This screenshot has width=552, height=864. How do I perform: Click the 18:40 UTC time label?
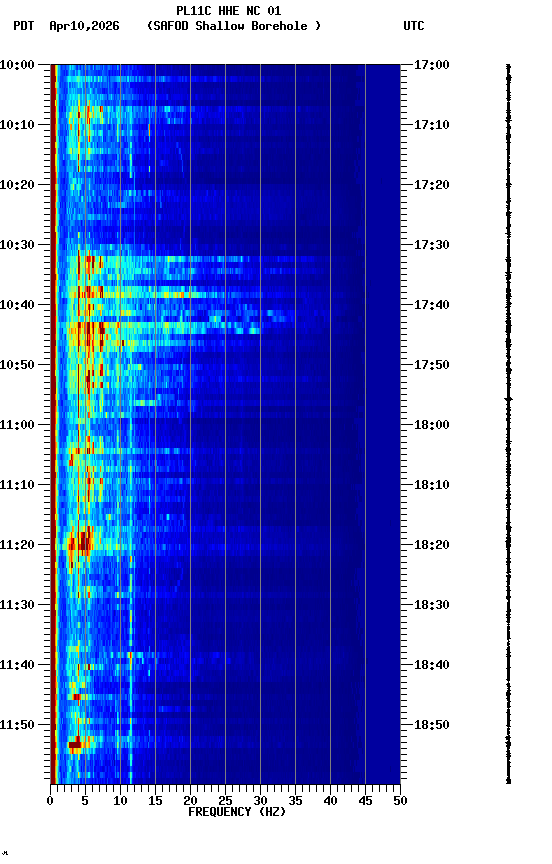432,665
